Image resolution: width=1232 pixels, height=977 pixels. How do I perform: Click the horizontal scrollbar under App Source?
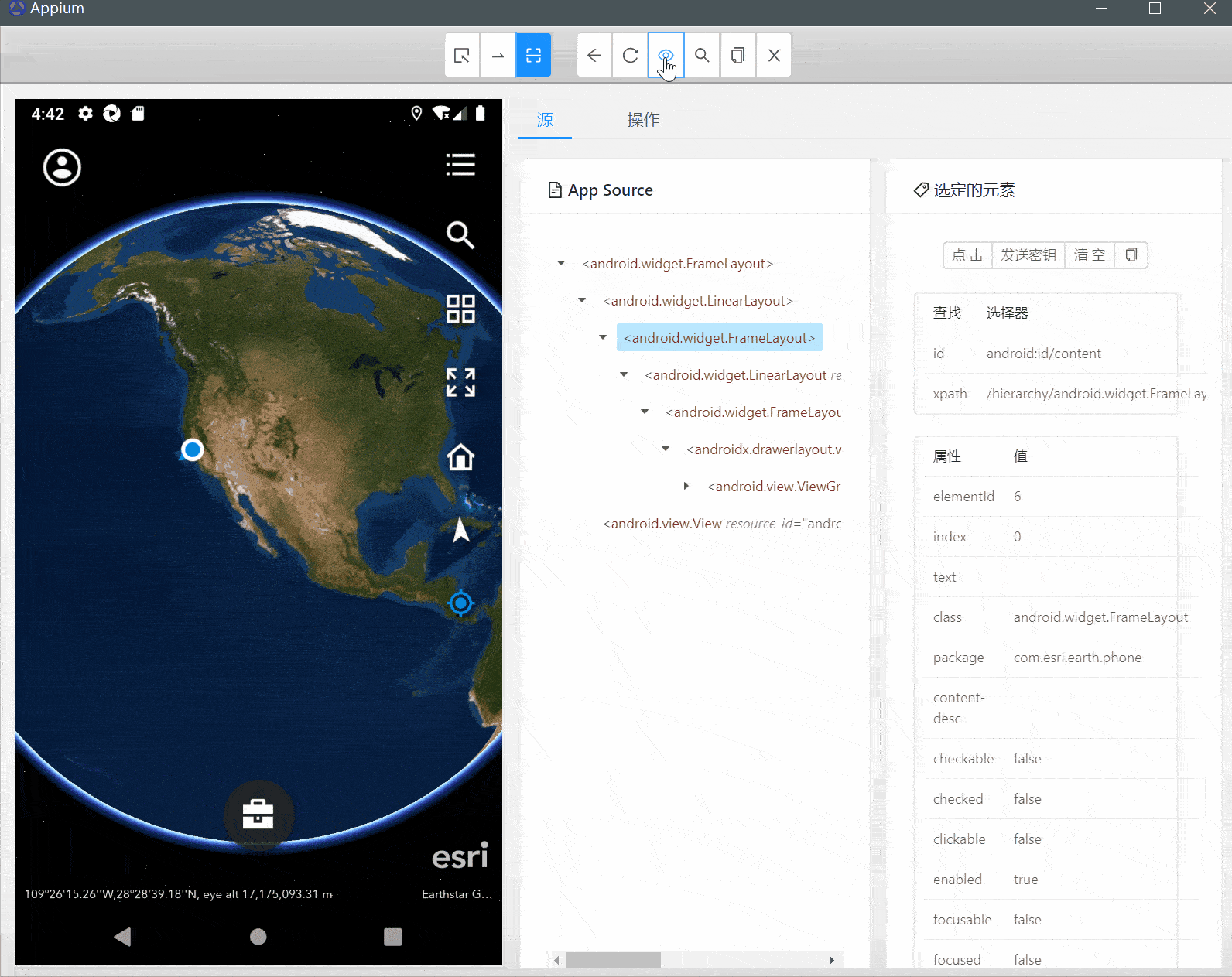[x=694, y=960]
